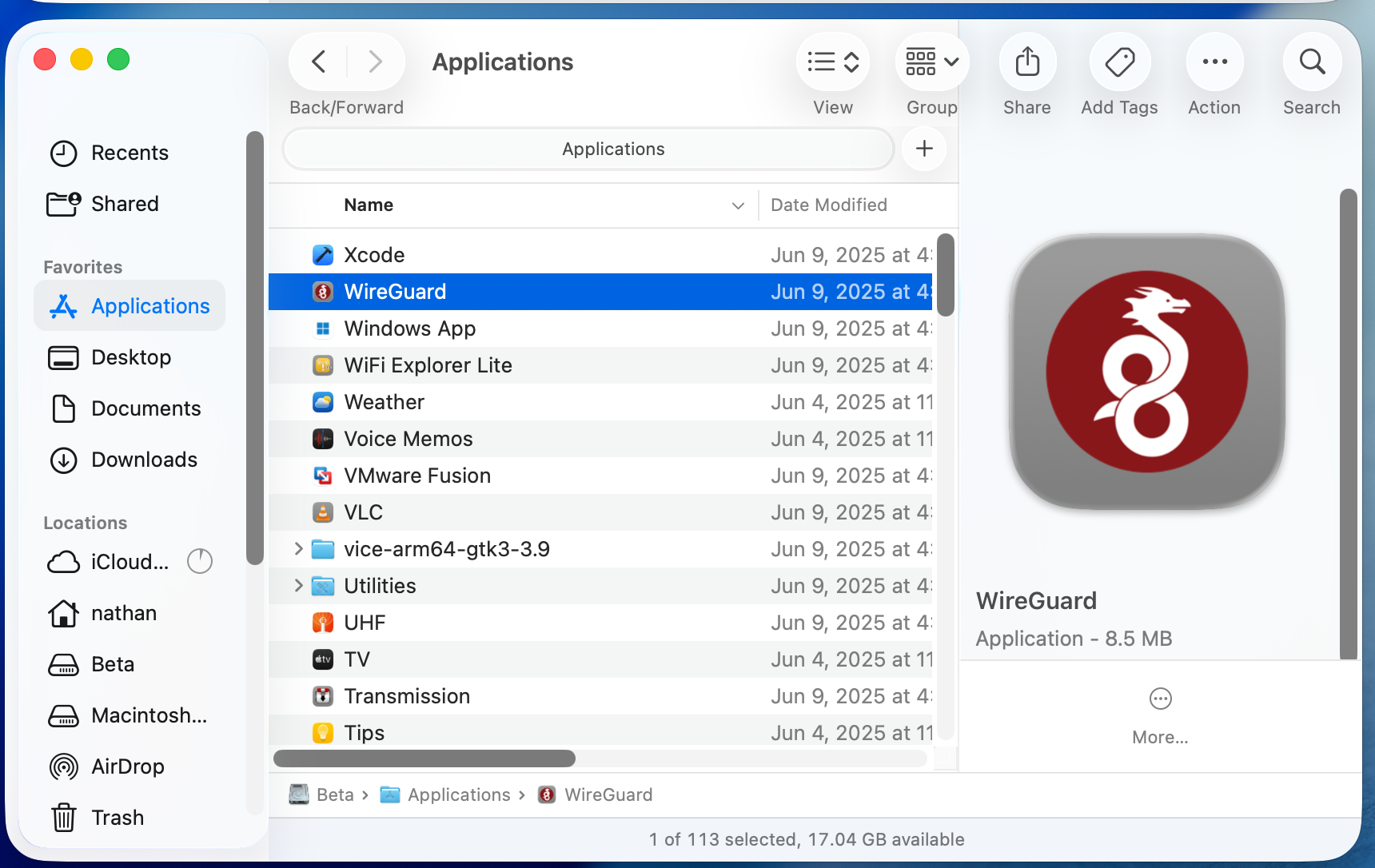Screen dimensions: 1375x868
Task: Select the VLC cone icon
Action: [x=323, y=512]
